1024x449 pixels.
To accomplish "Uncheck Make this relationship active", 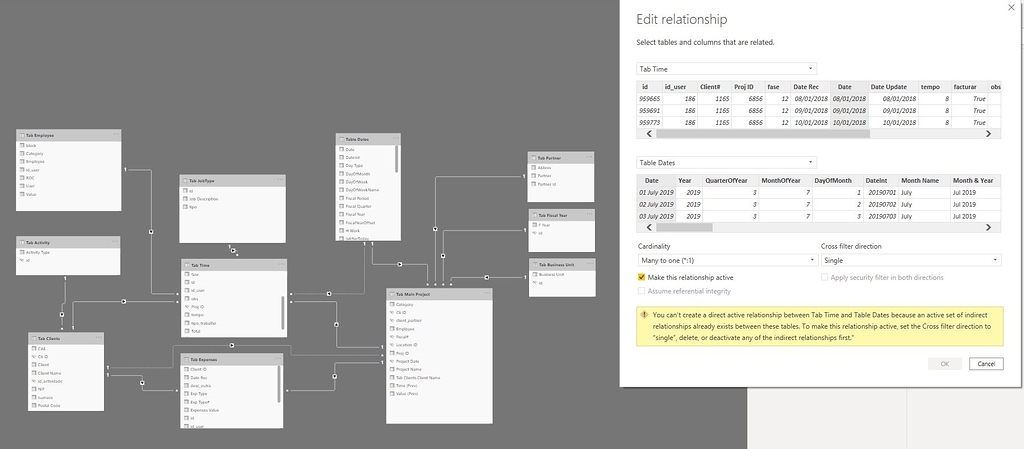I will (x=642, y=277).
